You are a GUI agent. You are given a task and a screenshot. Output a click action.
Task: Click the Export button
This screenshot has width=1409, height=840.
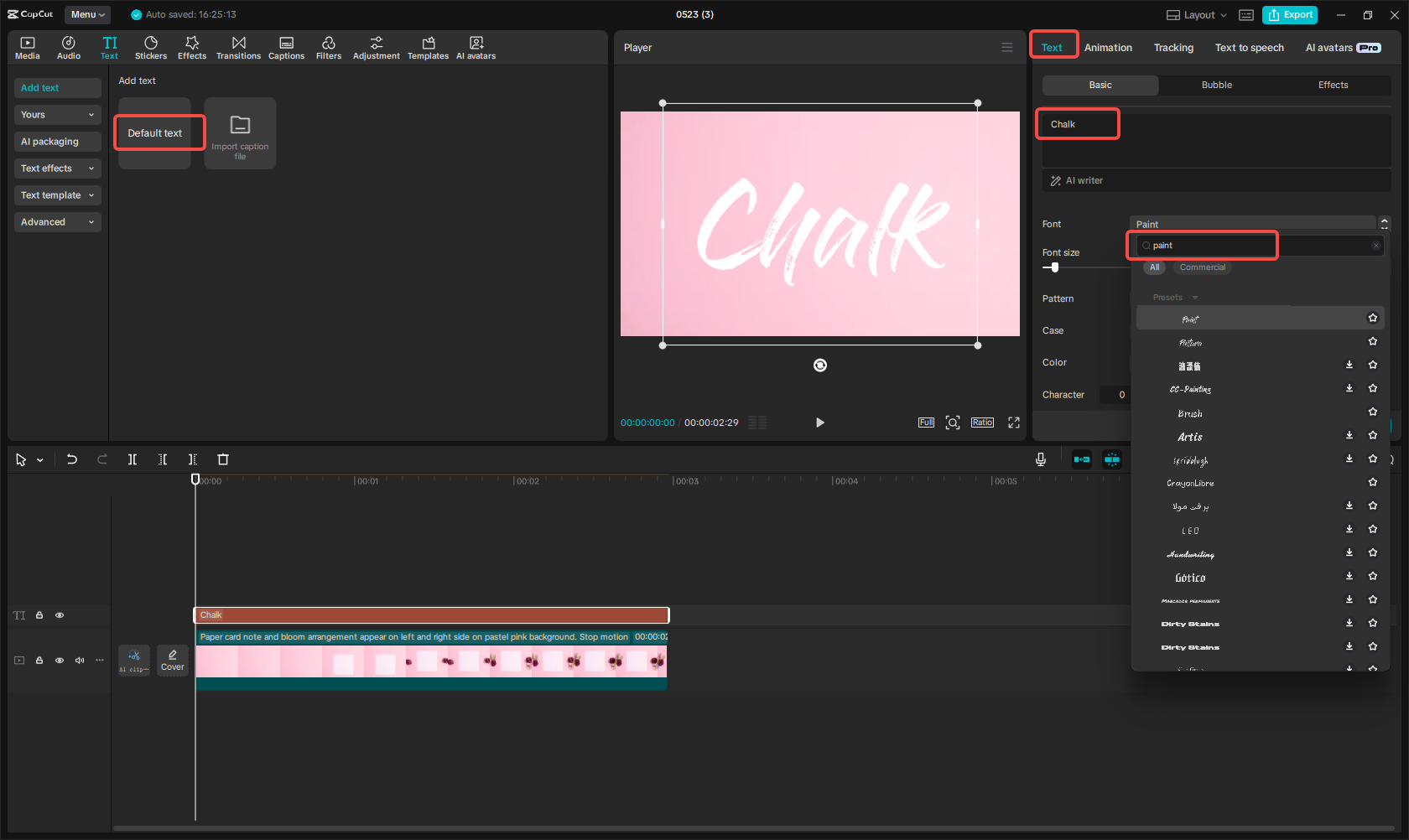pyautogui.click(x=1289, y=14)
